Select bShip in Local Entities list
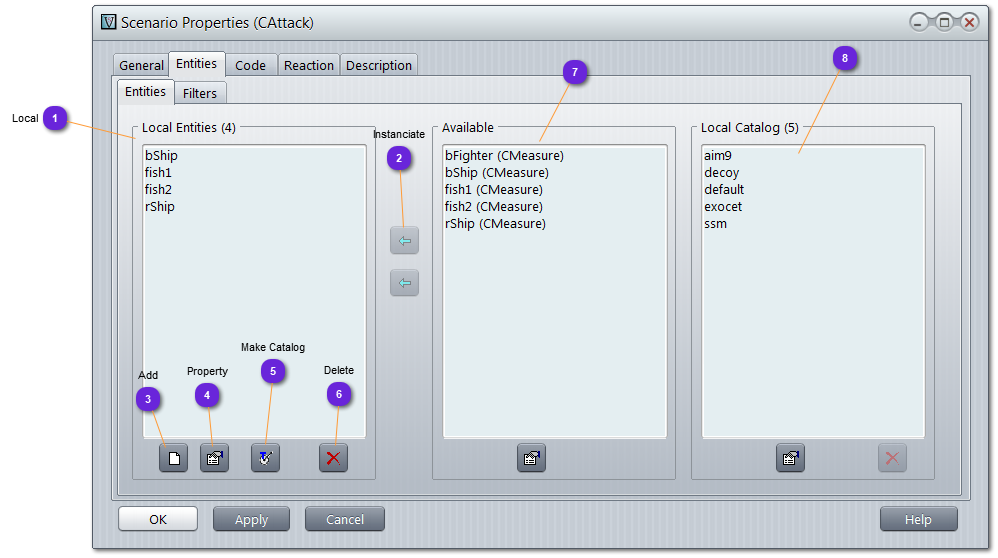998x558 pixels. (161, 156)
